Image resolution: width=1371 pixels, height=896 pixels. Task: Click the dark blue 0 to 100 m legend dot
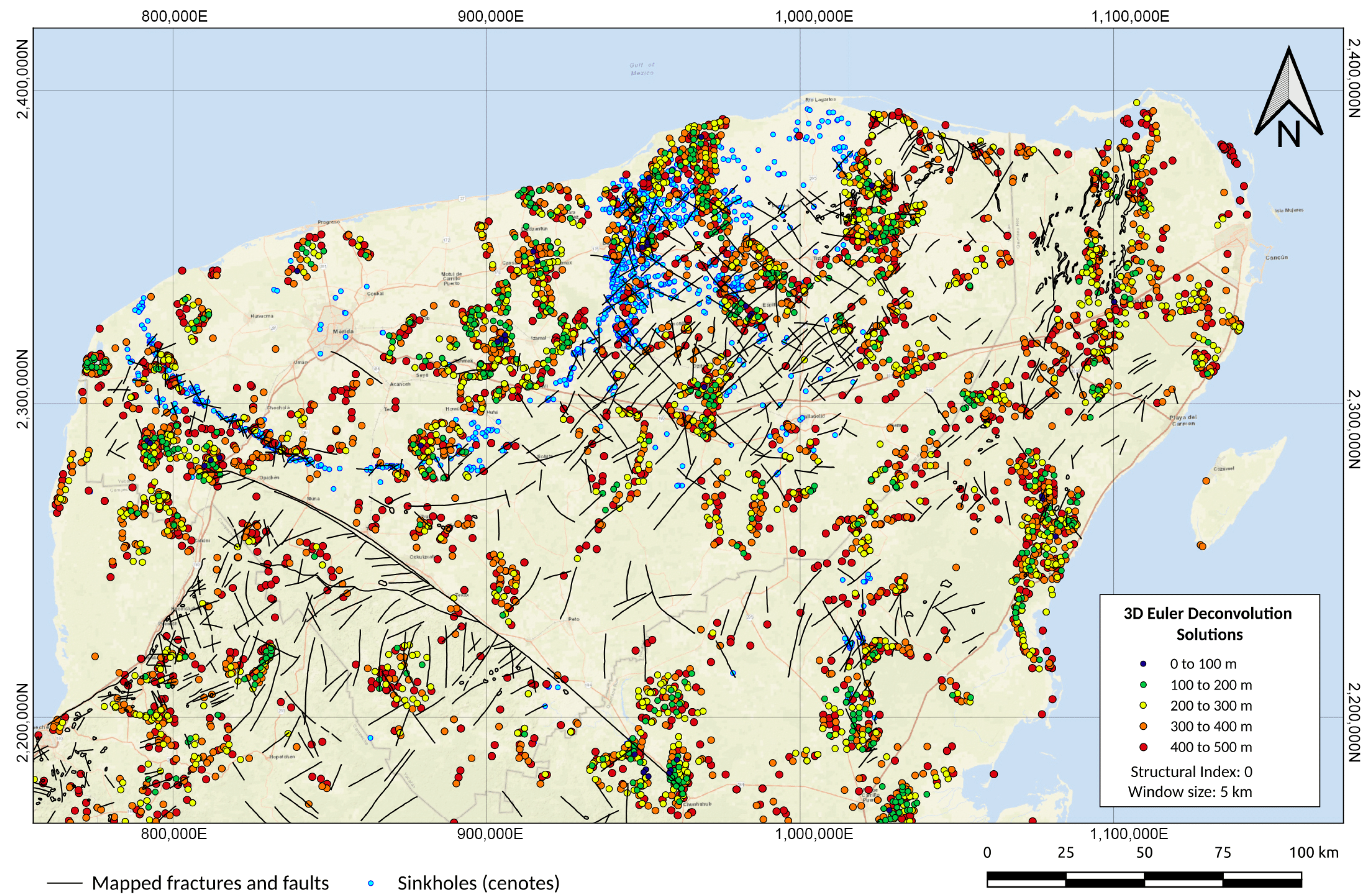tap(1143, 664)
